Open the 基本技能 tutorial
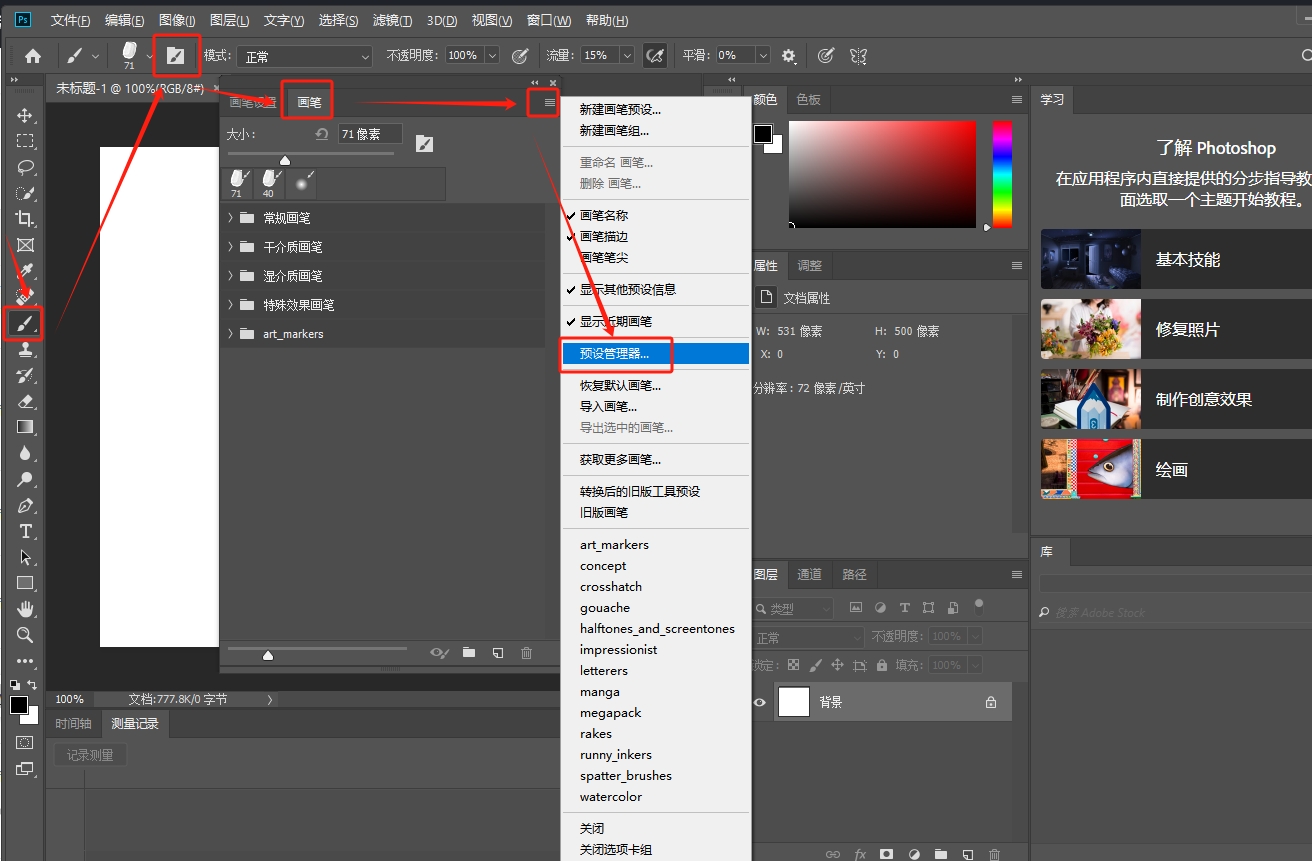The image size is (1312, 861). tap(1176, 259)
